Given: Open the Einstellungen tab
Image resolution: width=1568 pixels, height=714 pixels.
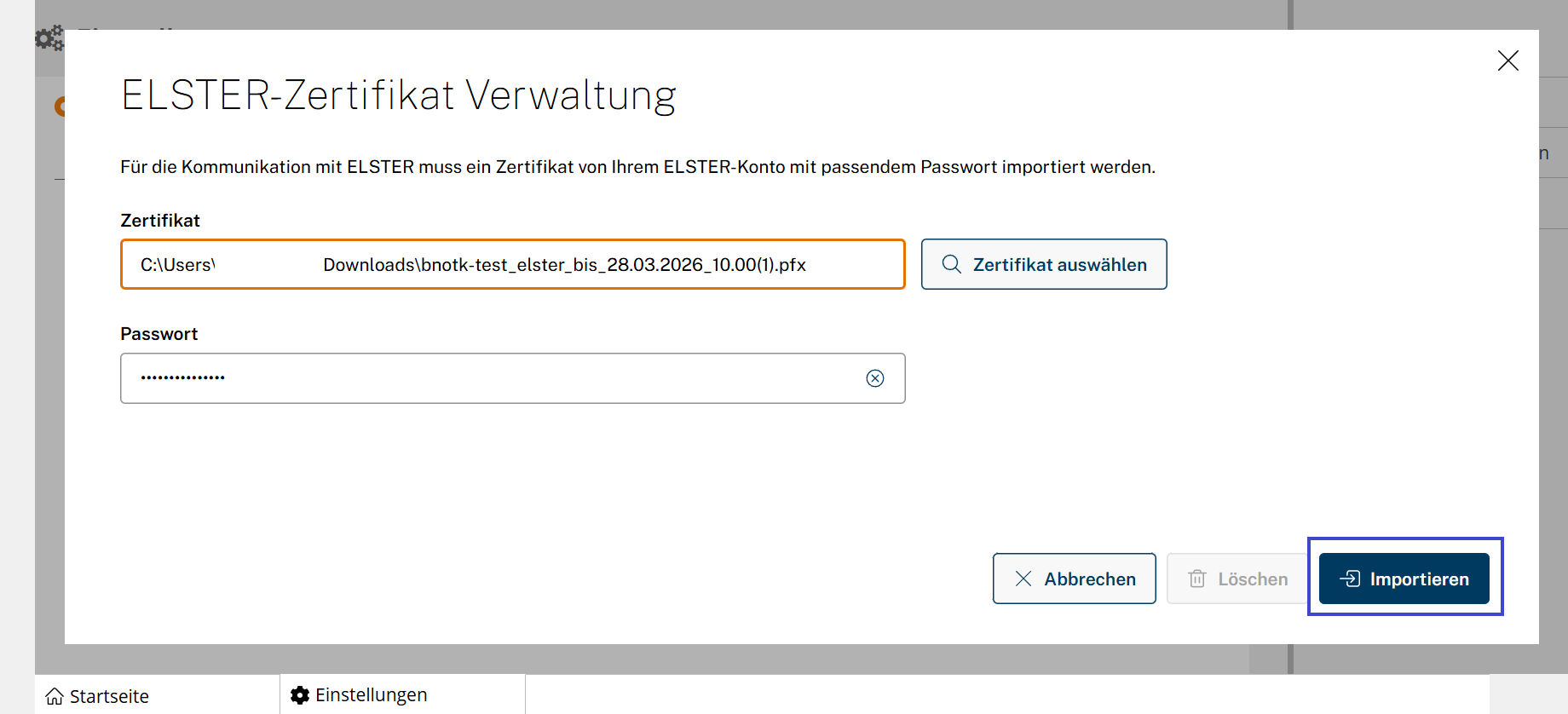Looking at the screenshot, I should coord(371,695).
